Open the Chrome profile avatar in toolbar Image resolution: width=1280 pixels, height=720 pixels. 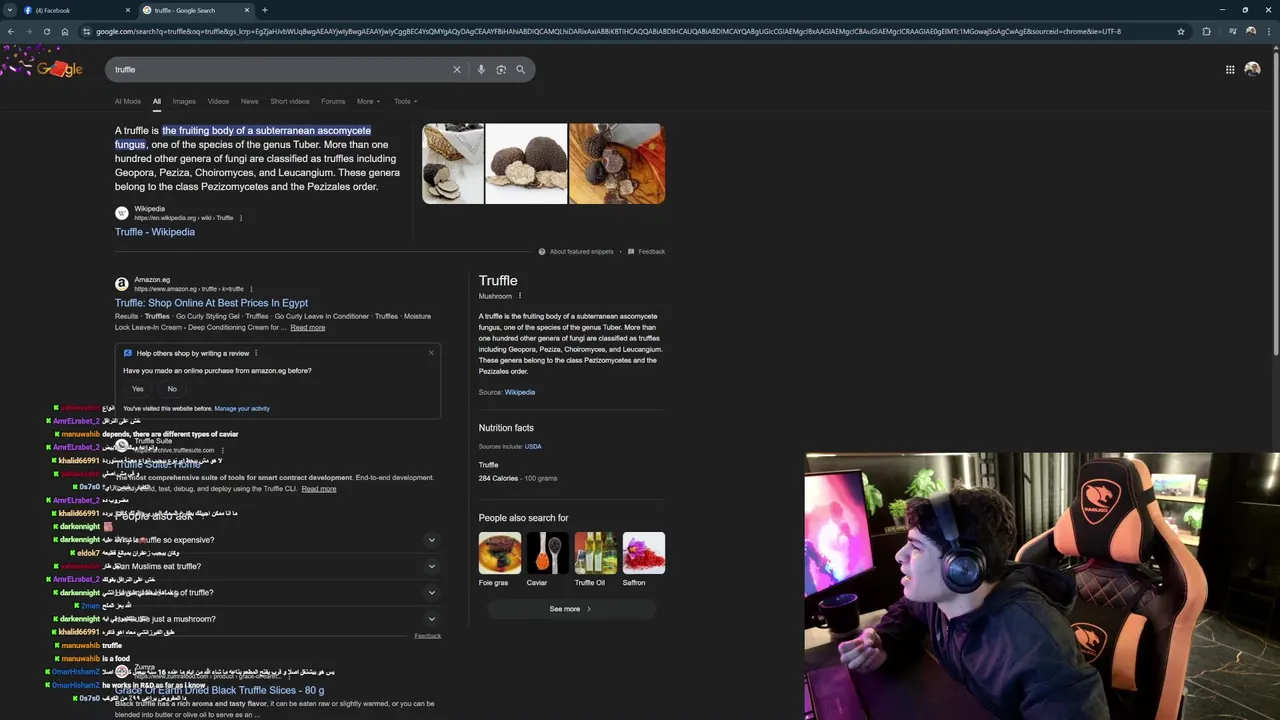pos(1251,31)
